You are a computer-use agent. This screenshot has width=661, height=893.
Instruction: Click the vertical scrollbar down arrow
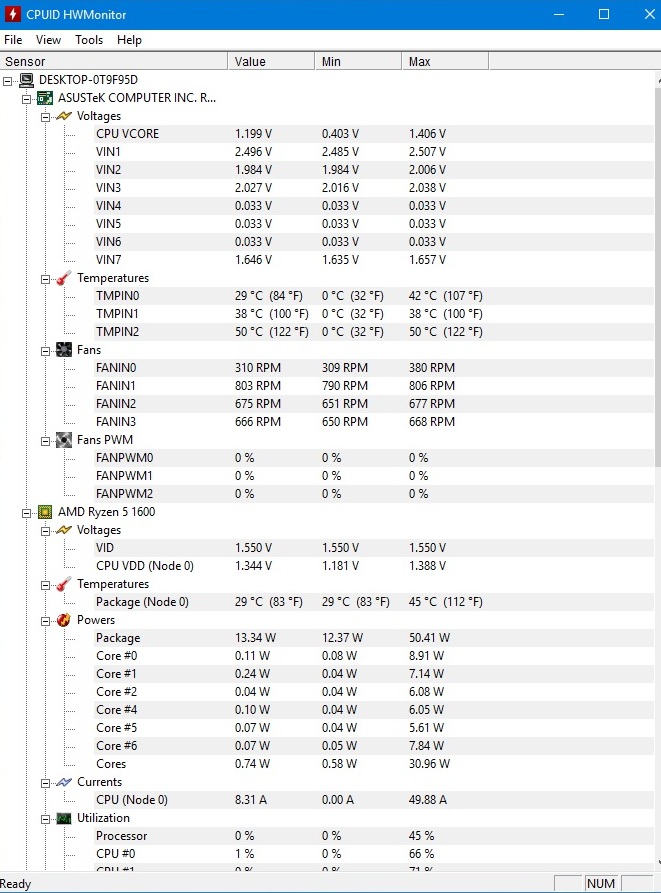[654, 860]
